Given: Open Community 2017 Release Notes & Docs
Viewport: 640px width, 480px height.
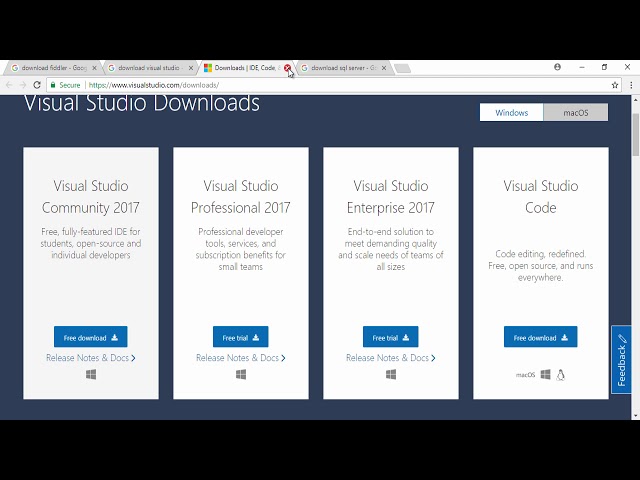Looking at the screenshot, I should coord(91,358).
